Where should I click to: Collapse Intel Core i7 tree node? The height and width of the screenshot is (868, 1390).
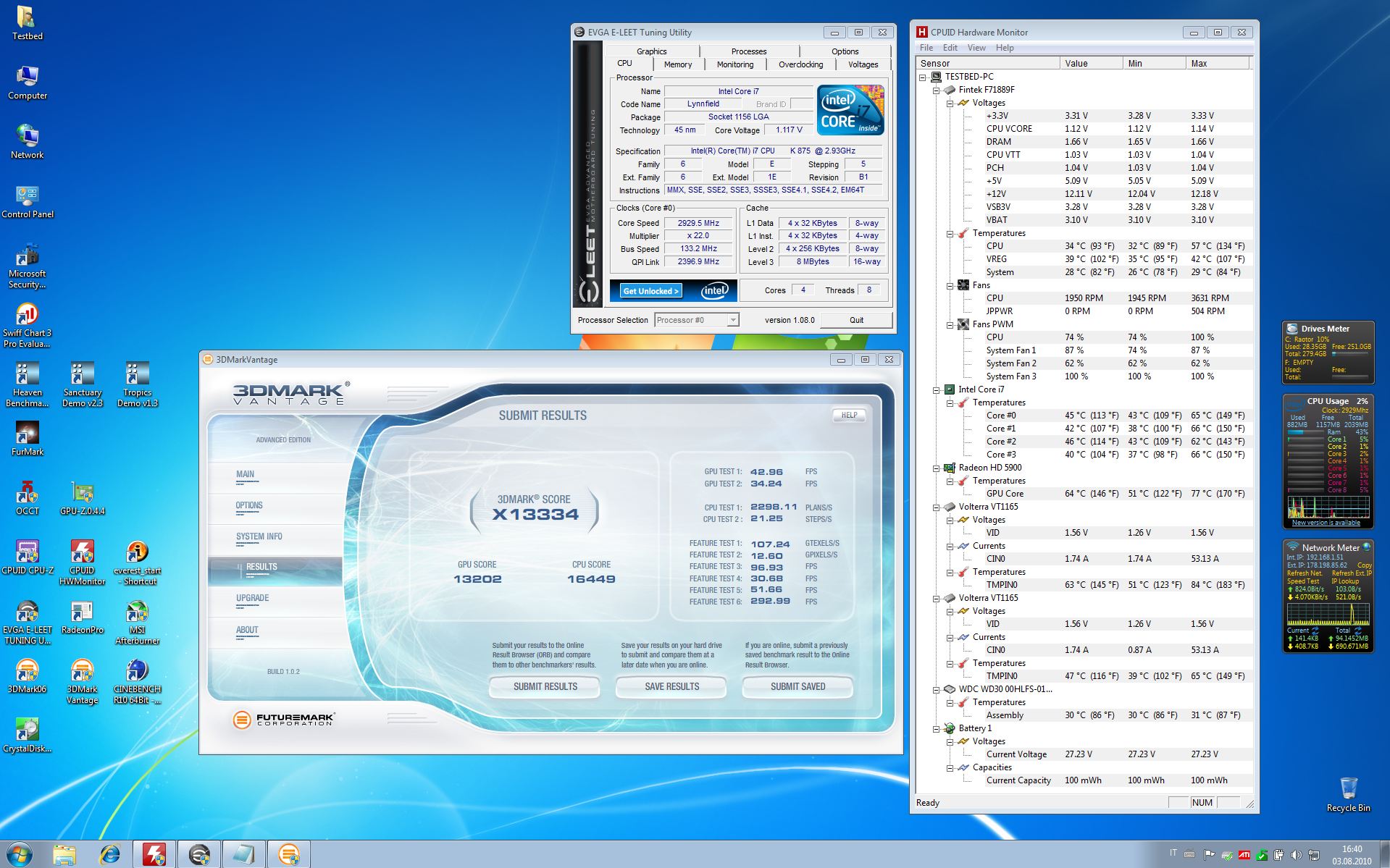pyautogui.click(x=936, y=389)
